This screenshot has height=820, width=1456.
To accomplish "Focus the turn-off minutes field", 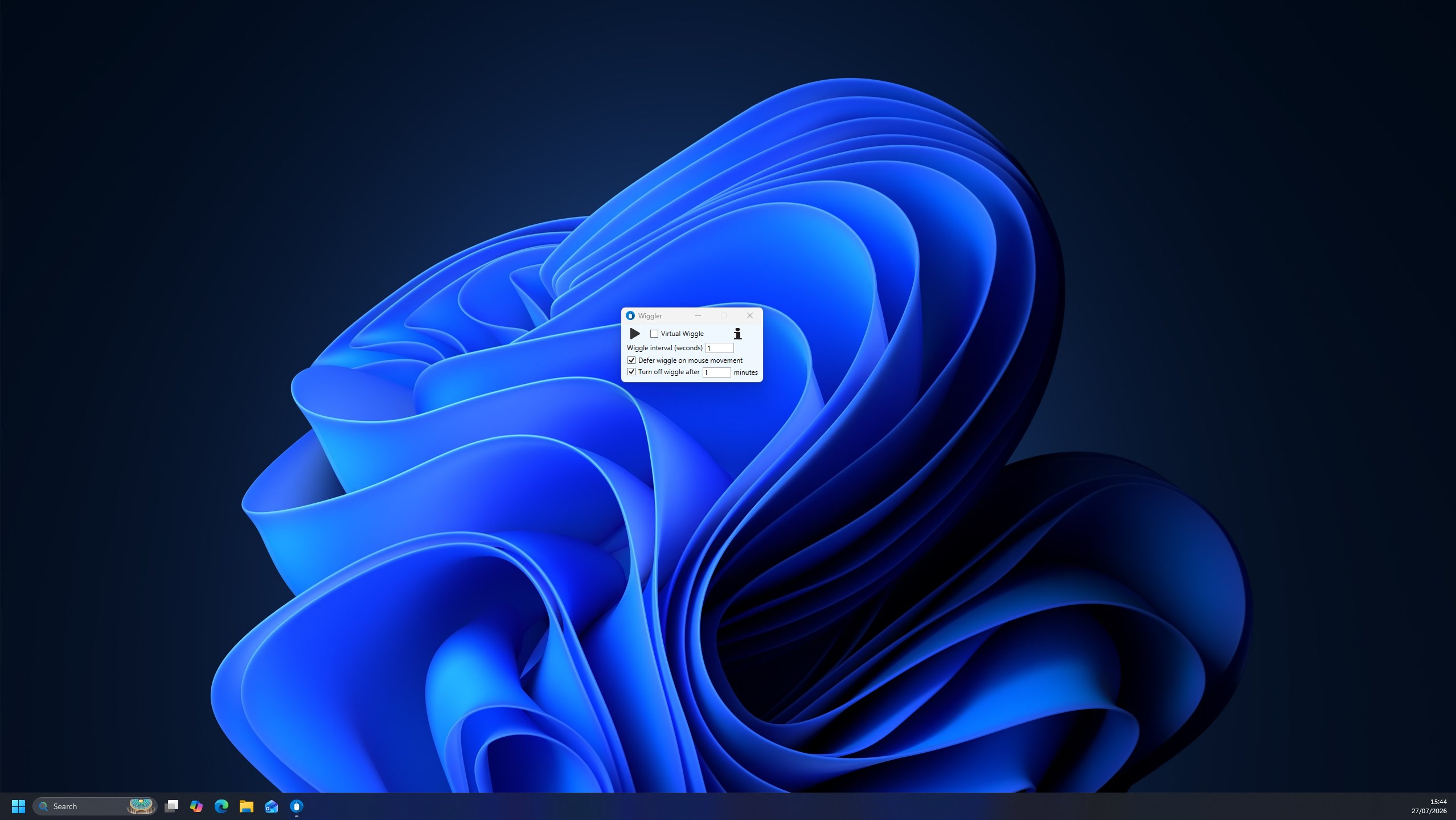I will (716, 372).
